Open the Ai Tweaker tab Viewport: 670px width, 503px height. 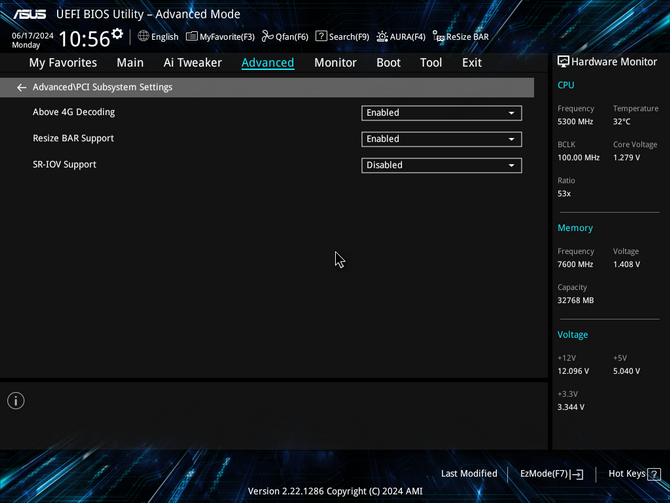click(192, 63)
